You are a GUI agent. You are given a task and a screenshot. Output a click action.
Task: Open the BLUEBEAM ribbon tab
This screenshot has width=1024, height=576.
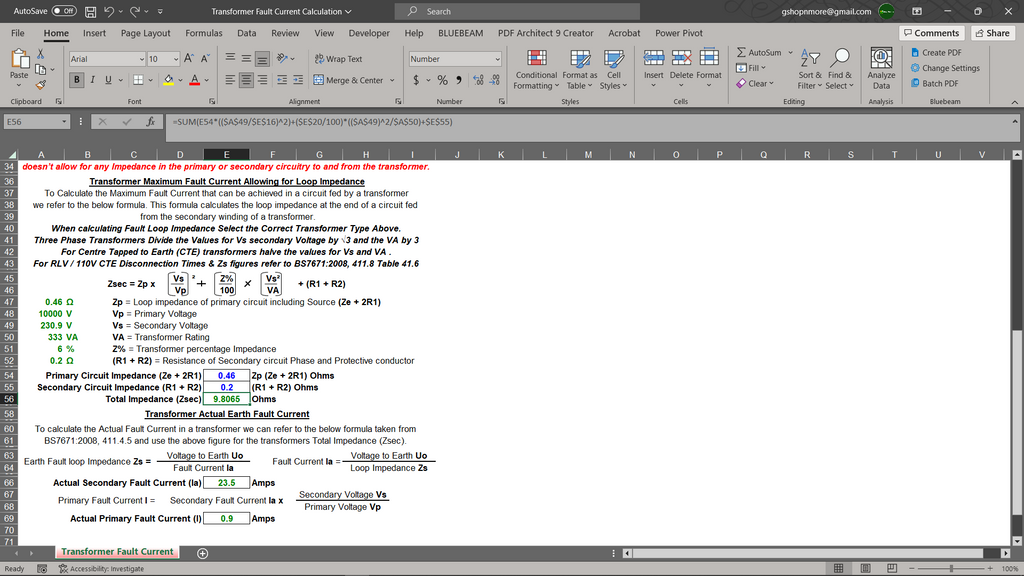tap(460, 33)
